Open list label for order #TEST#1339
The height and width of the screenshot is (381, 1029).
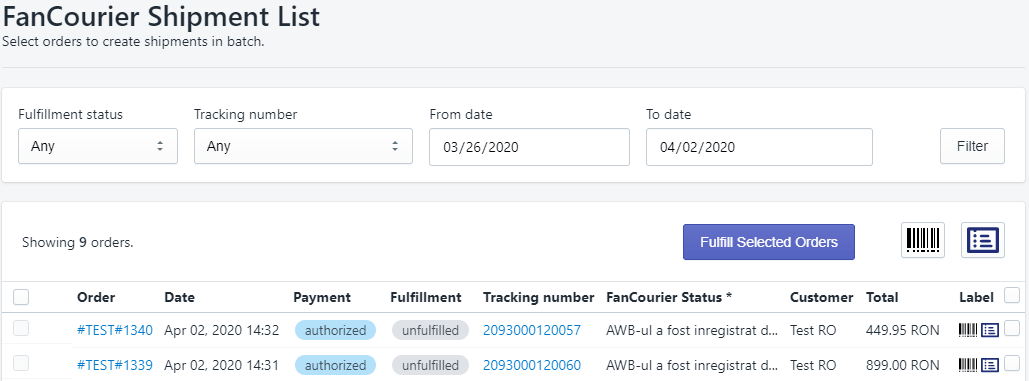click(x=990, y=365)
